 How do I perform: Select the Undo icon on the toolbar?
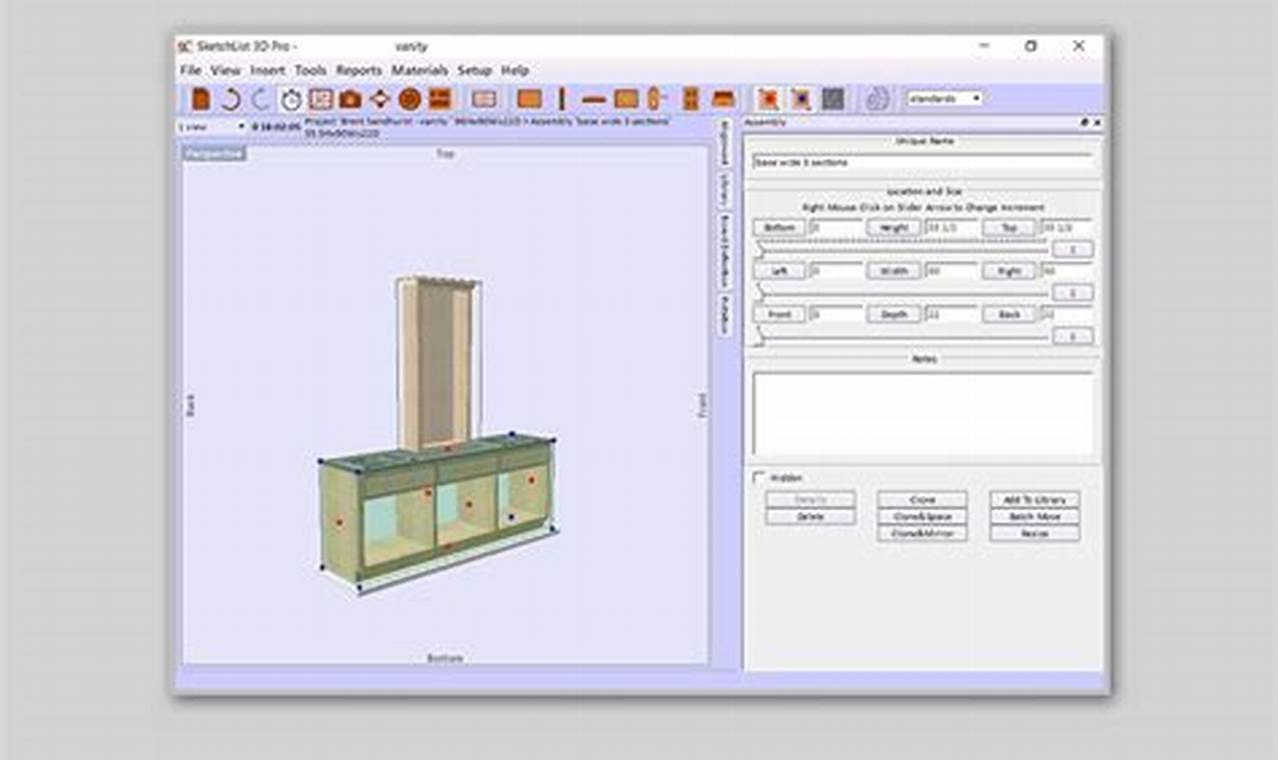tap(228, 98)
